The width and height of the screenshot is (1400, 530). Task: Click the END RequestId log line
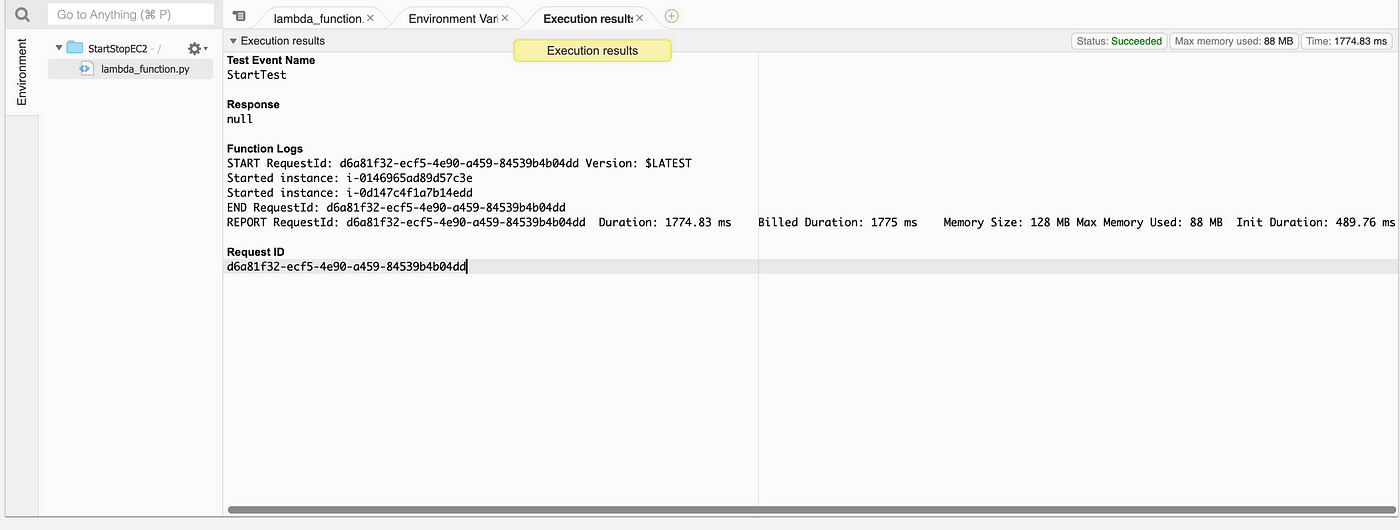pyautogui.click(x=396, y=207)
